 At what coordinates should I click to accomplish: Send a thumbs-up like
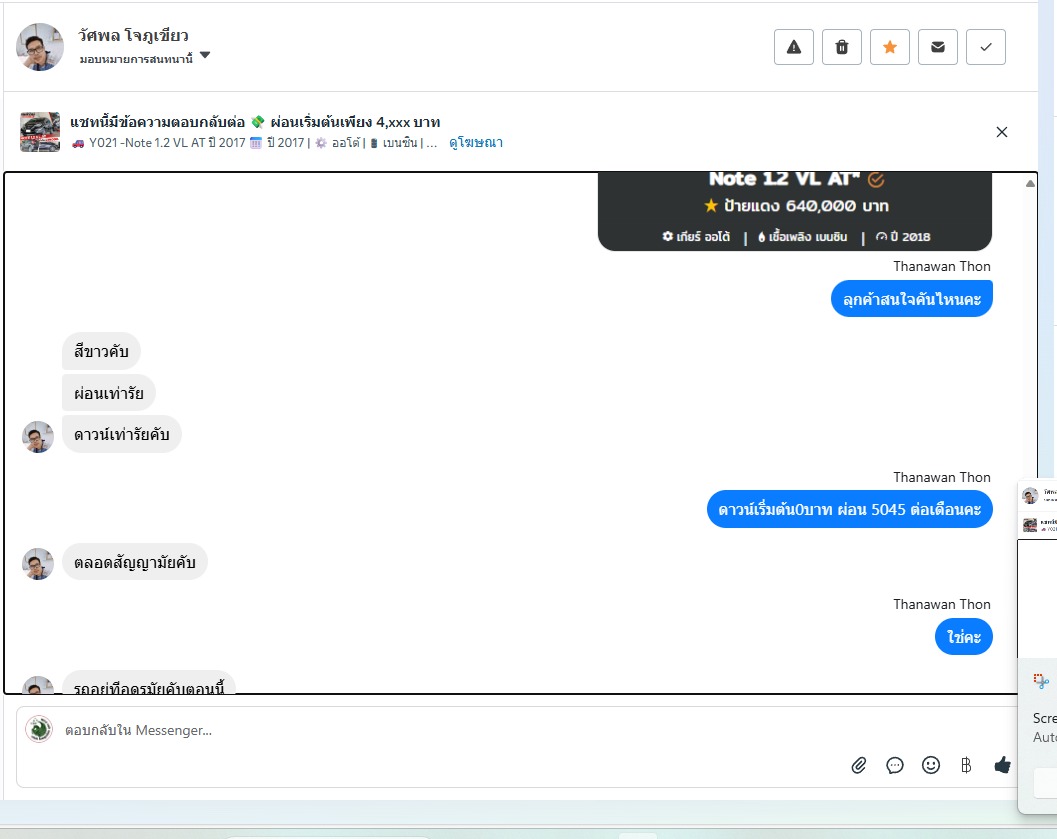click(x=1002, y=765)
